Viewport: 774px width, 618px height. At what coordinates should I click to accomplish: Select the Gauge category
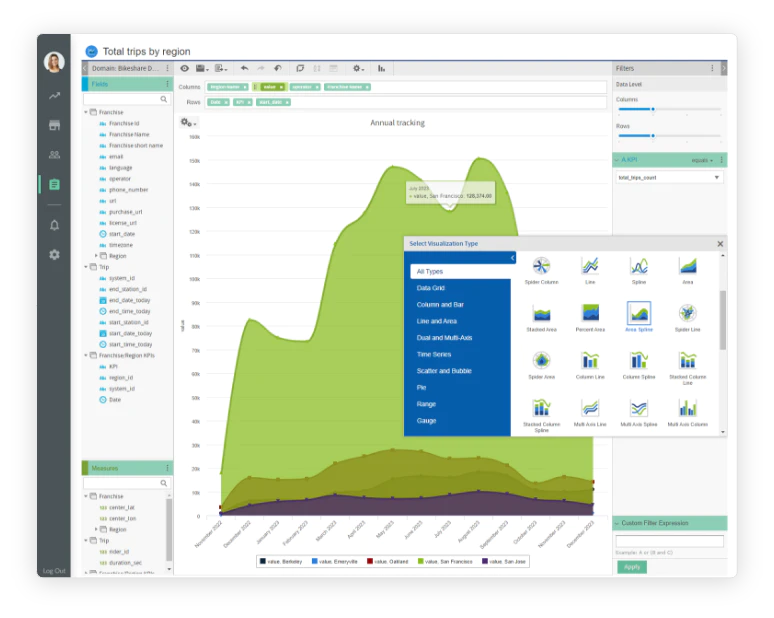[426, 421]
